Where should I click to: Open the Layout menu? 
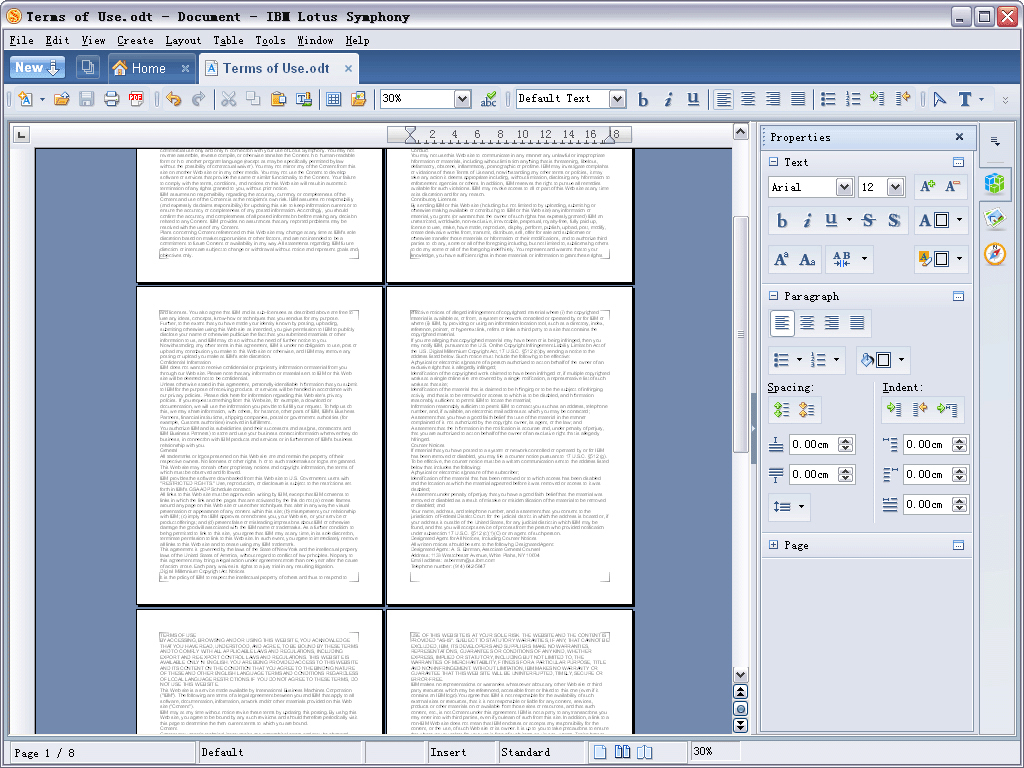point(183,41)
